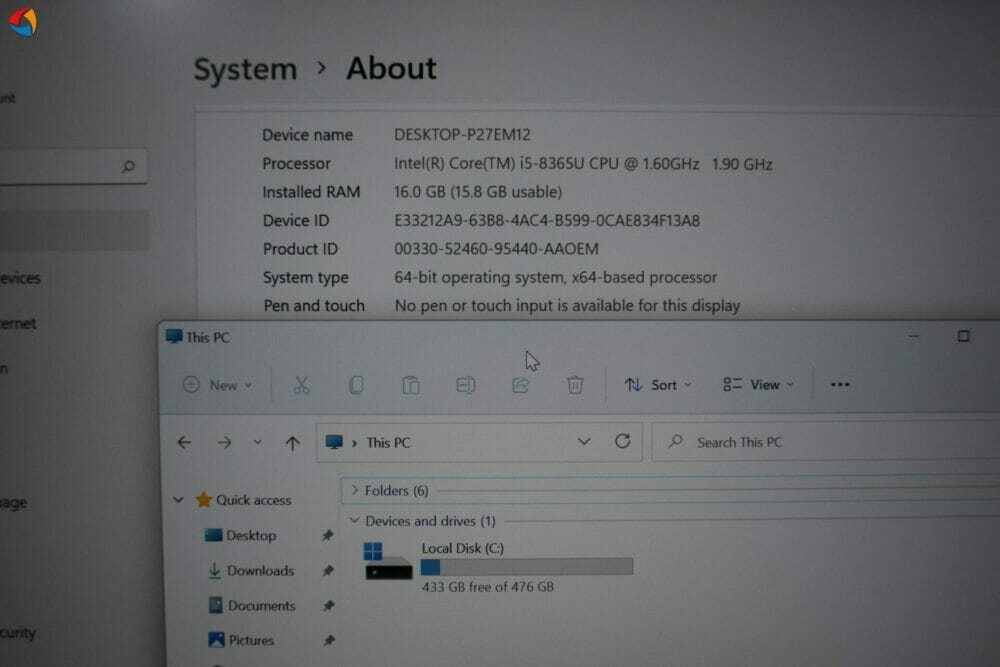The height and width of the screenshot is (667, 1000).
Task: Go forward with the right arrow button
Action: [x=224, y=443]
